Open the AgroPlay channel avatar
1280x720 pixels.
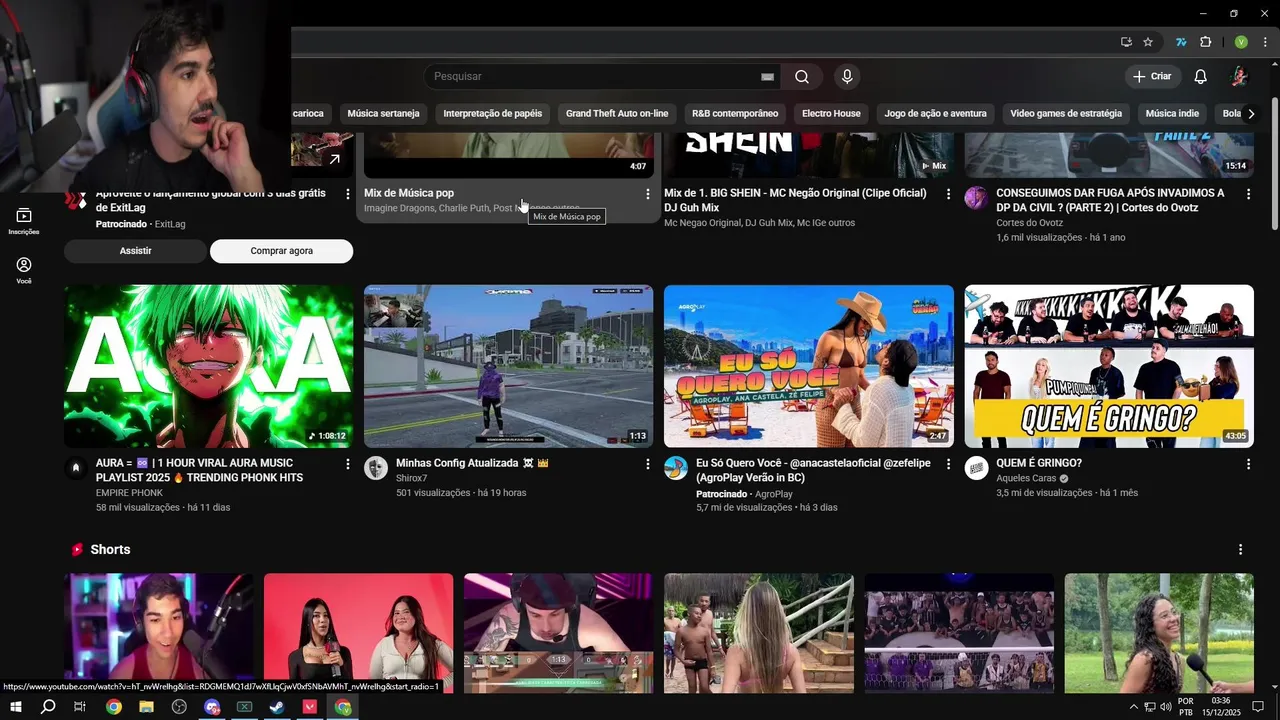tap(676, 468)
